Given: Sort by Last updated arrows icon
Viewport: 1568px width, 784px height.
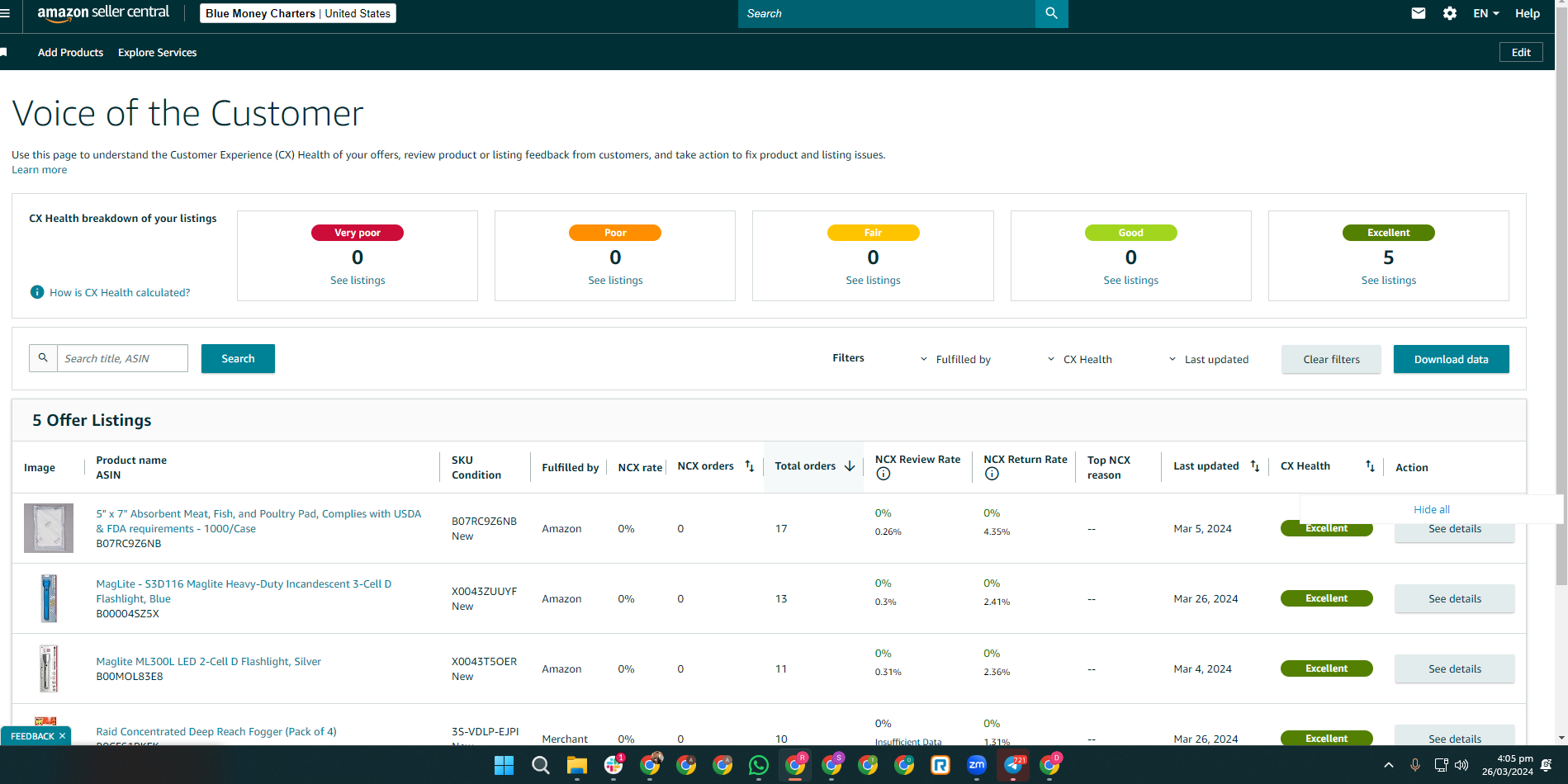Looking at the screenshot, I should click(1255, 466).
